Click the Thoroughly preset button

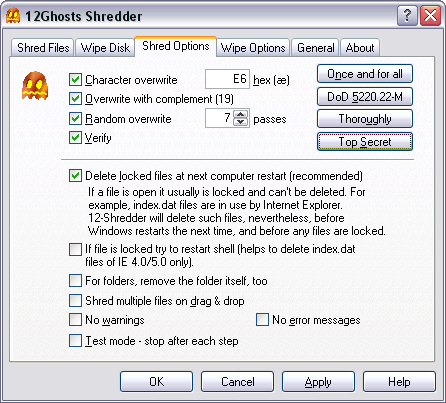tap(365, 119)
